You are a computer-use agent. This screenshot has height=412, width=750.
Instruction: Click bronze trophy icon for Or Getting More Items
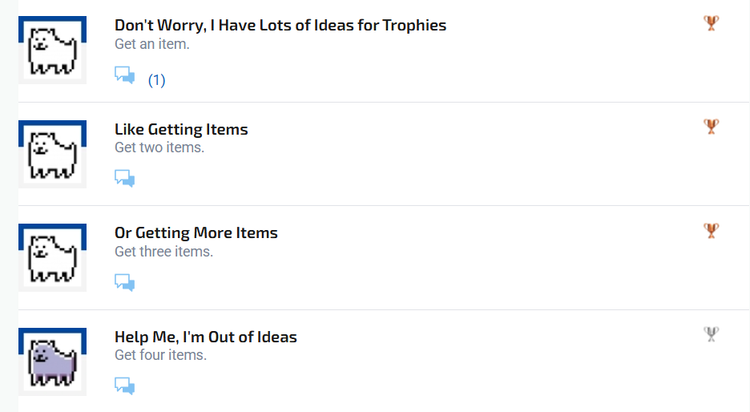click(711, 230)
